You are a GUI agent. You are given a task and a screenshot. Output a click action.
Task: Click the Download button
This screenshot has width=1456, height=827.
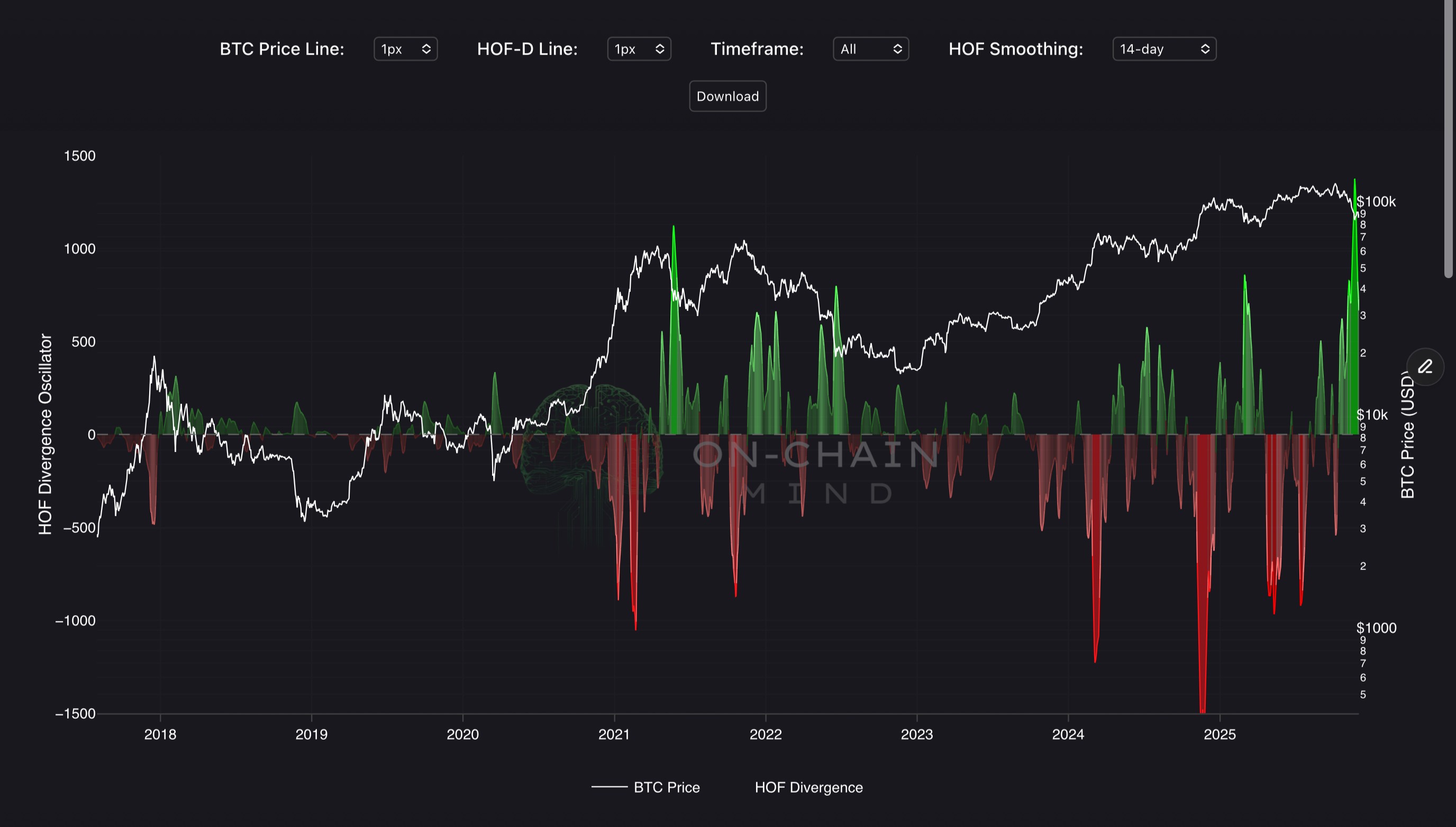tap(727, 96)
